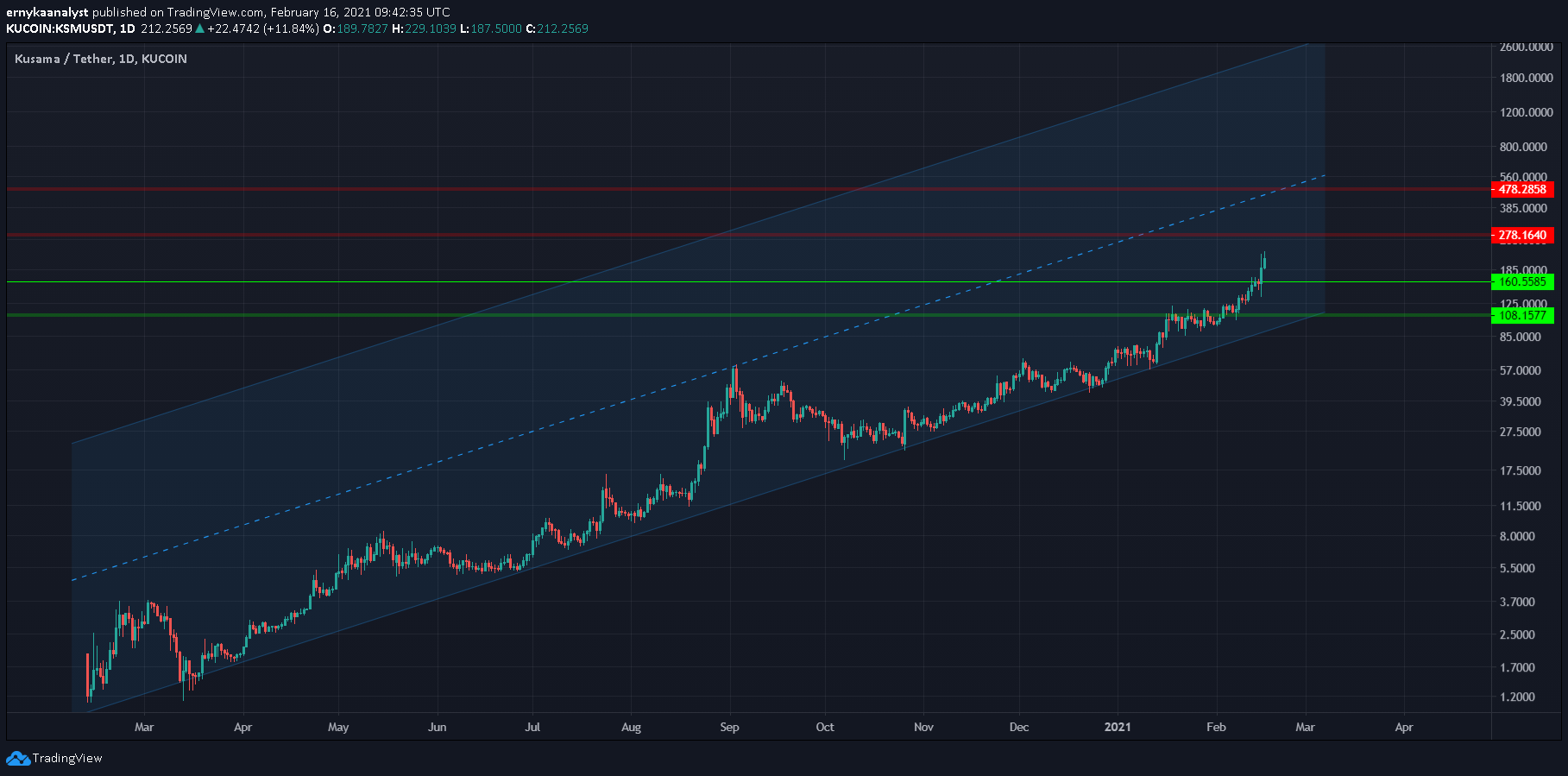Click the 27.5000 price axis value

click(x=1521, y=432)
